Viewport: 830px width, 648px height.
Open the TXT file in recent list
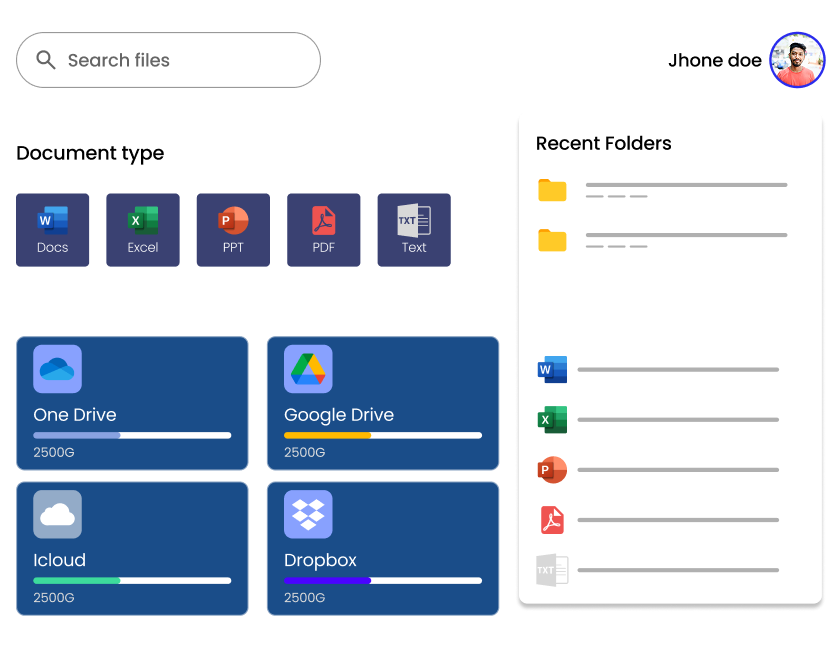pyautogui.click(x=658, y=570)
